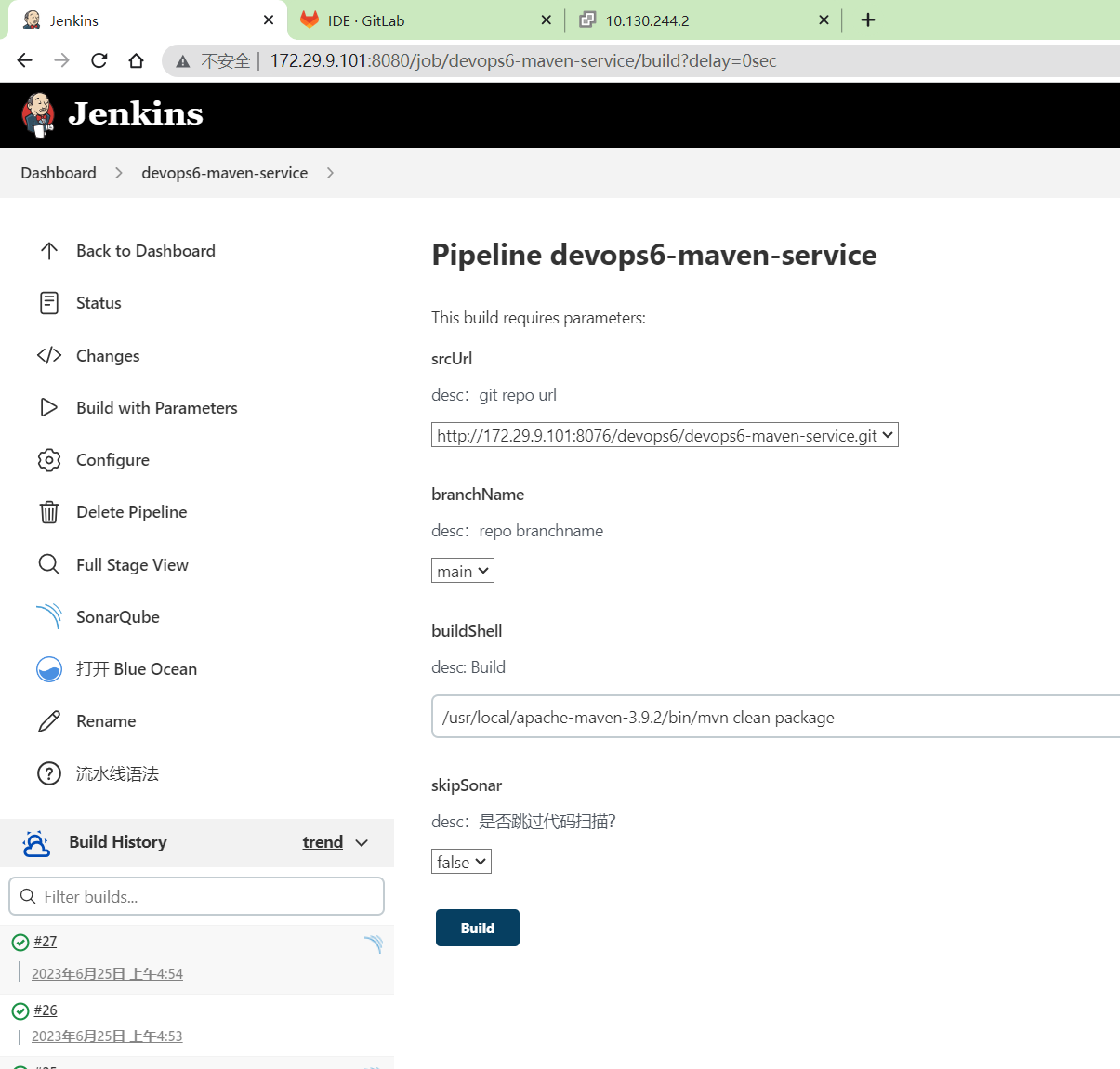This screenshot has height=1069, width=1120.
Task: Click the Build with Parameters play icon
Action: [x=49, y=407]
